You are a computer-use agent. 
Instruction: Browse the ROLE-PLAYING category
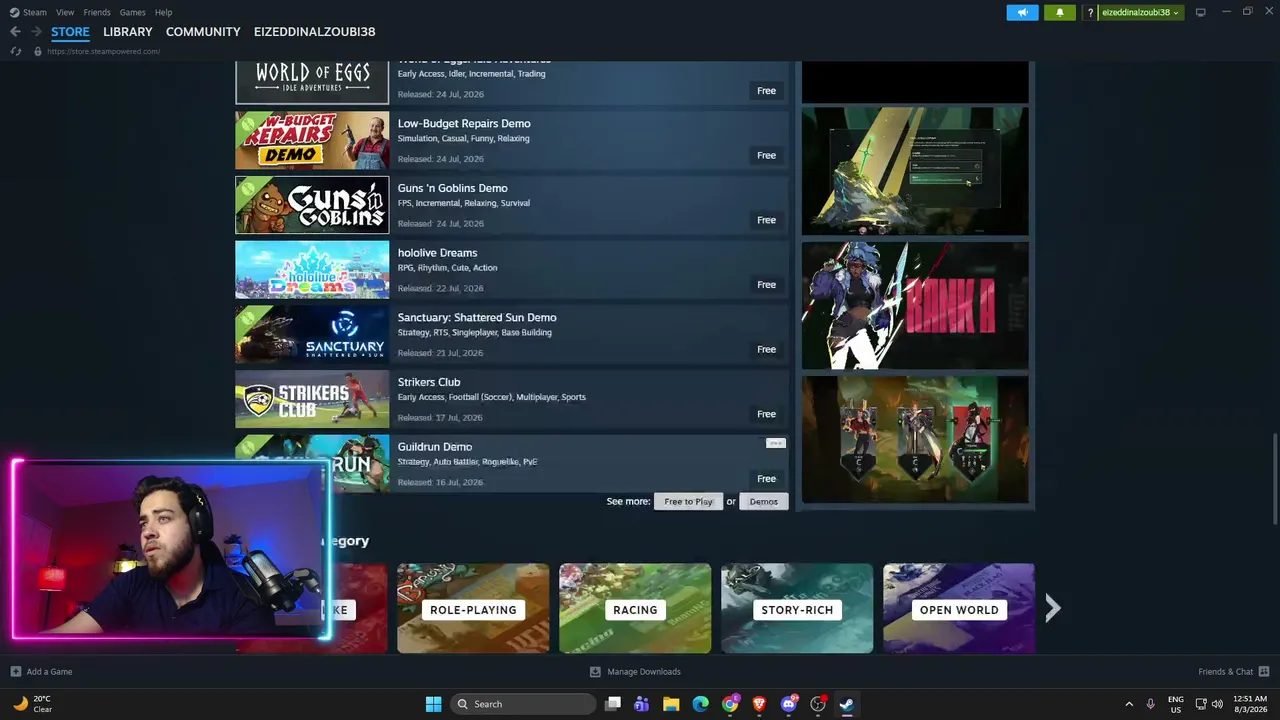point(473,608)
